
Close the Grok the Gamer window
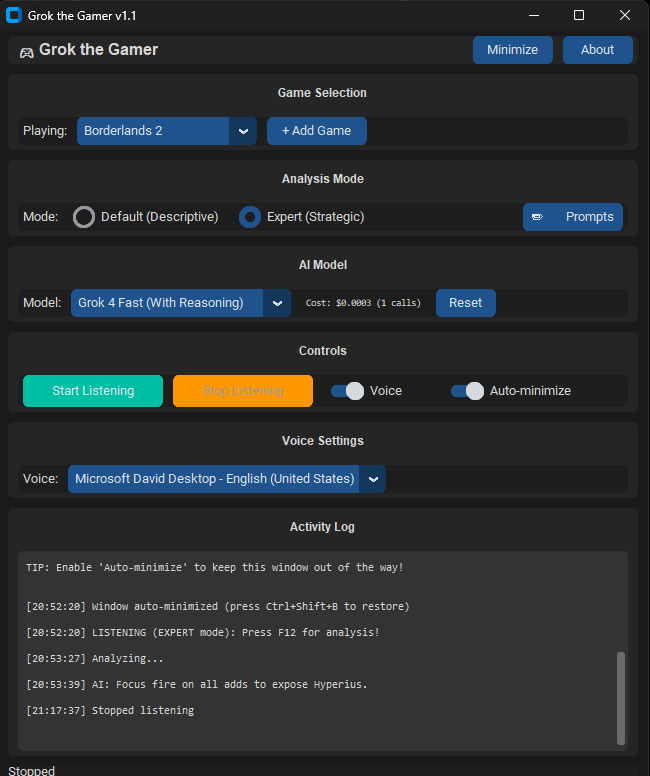coord(625,15)
